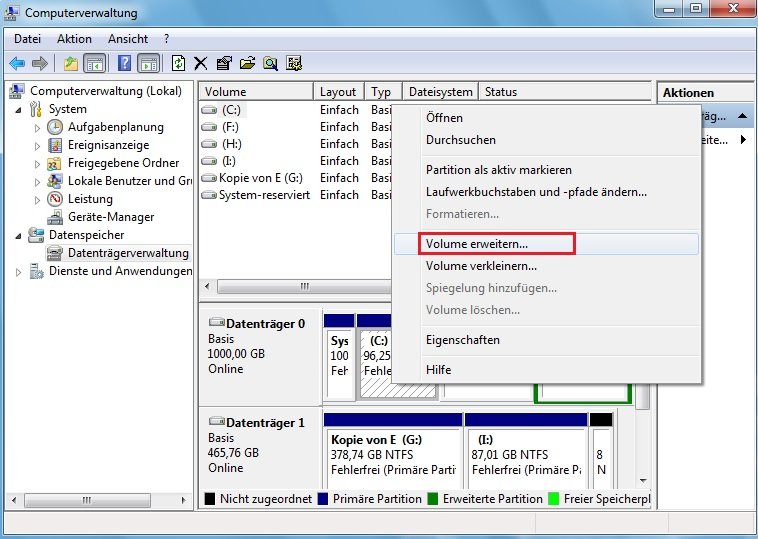Choose Öffnen in context menu
Viewport: 758px width, 539px height.
[547, 117]
